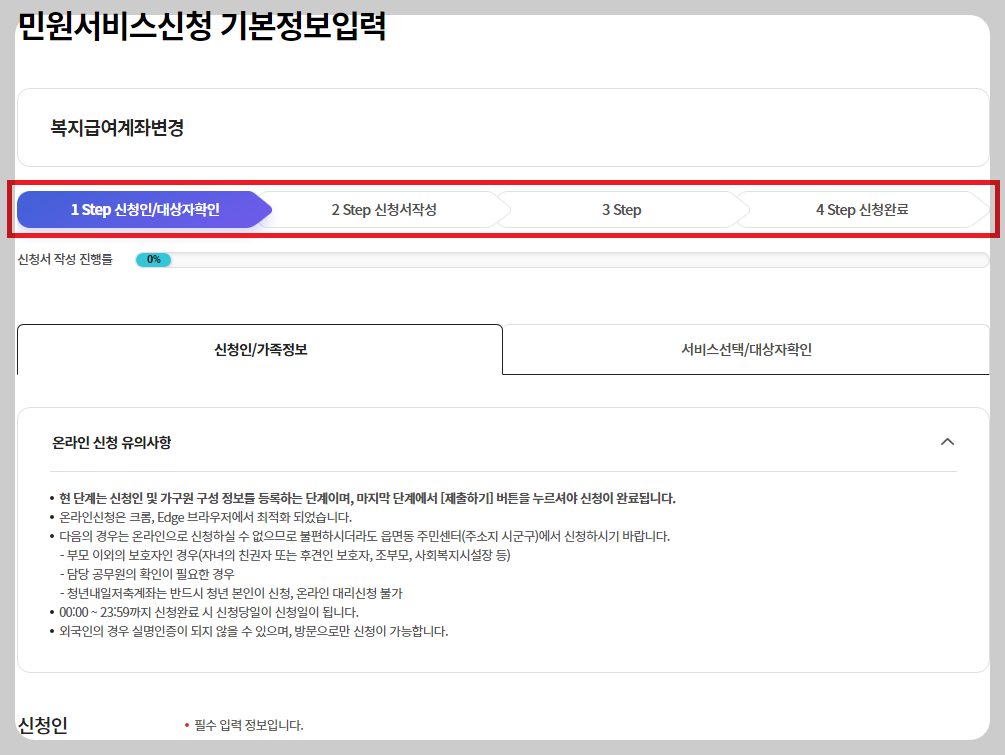The image size is (1005, 755).
Task: Click the 0% progress badge
Action: [152, 257]
